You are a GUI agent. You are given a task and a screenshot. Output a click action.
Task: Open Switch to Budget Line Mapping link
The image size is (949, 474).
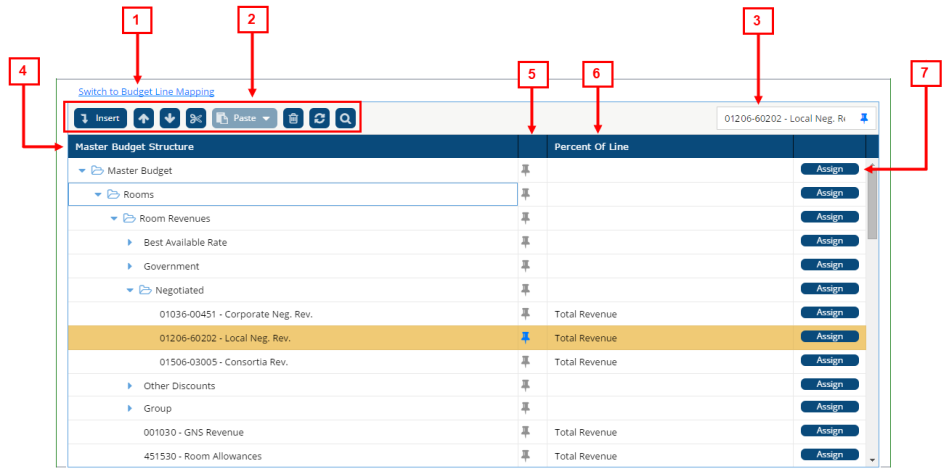[146, 92]
